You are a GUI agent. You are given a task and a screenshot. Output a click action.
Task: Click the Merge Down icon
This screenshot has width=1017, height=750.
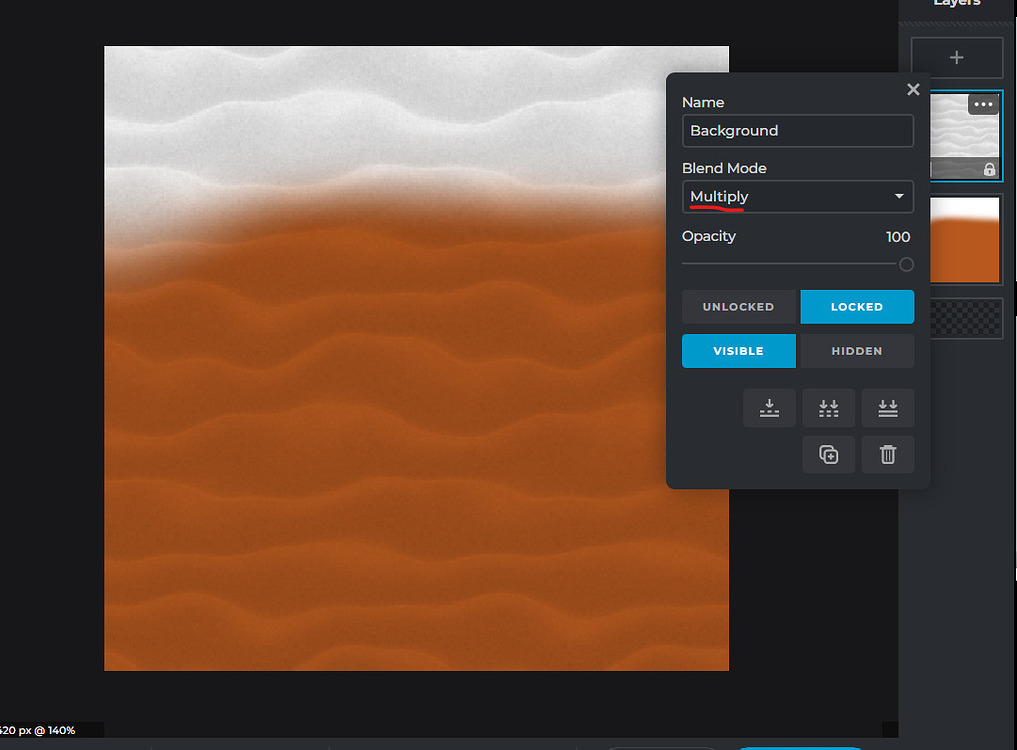point(769,408)
